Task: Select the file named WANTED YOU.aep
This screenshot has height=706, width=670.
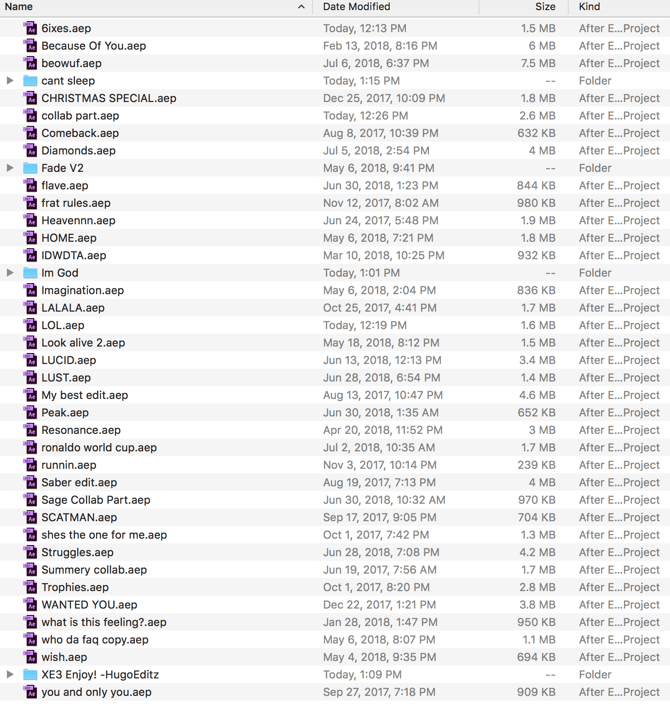Action: click(89, 605)
